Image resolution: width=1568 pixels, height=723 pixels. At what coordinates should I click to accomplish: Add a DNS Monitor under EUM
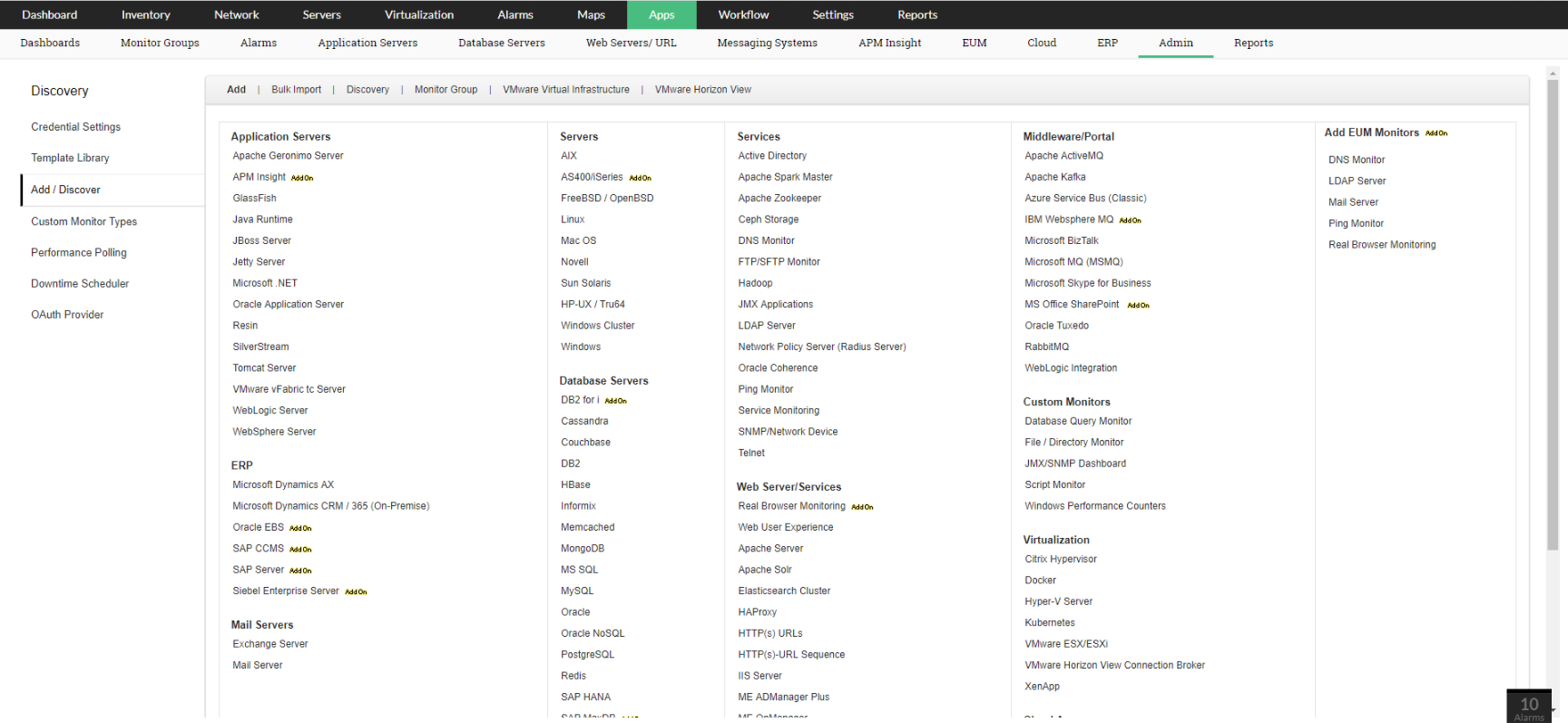1357,160
